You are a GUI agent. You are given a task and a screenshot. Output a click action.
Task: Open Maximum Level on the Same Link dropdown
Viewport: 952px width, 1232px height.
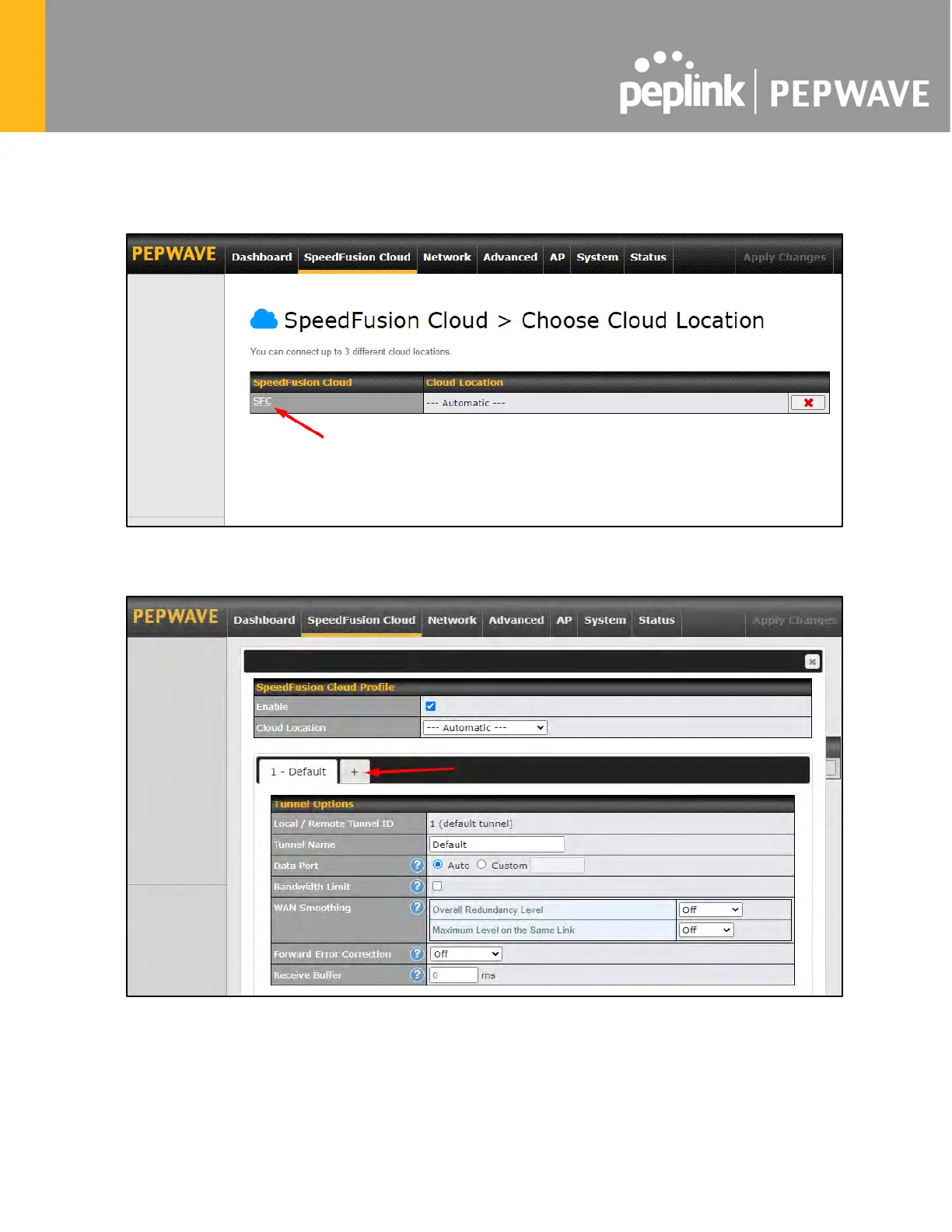coord(706,929)
